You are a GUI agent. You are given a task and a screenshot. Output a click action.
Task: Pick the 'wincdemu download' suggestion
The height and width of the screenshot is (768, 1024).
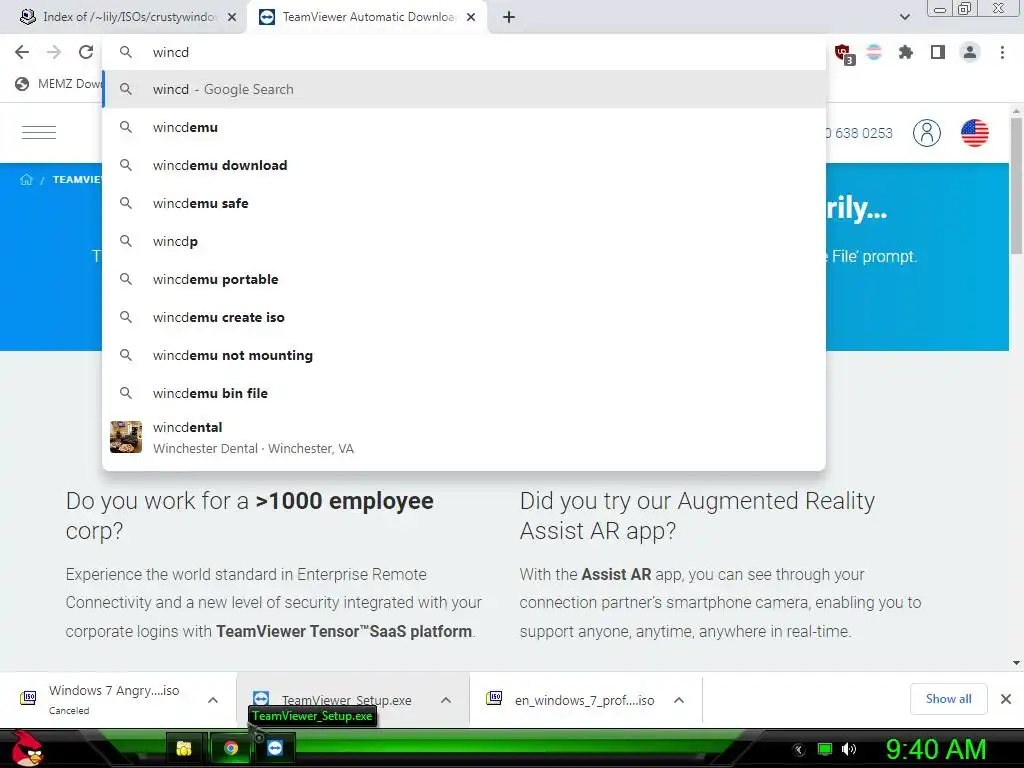pos(464,165)
